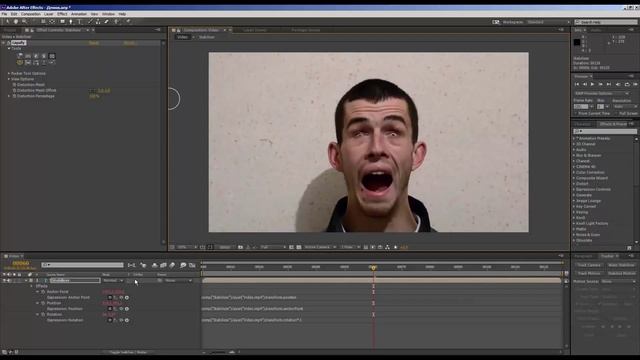Switch to the Stabilizer viewer tab

point(207,37)
